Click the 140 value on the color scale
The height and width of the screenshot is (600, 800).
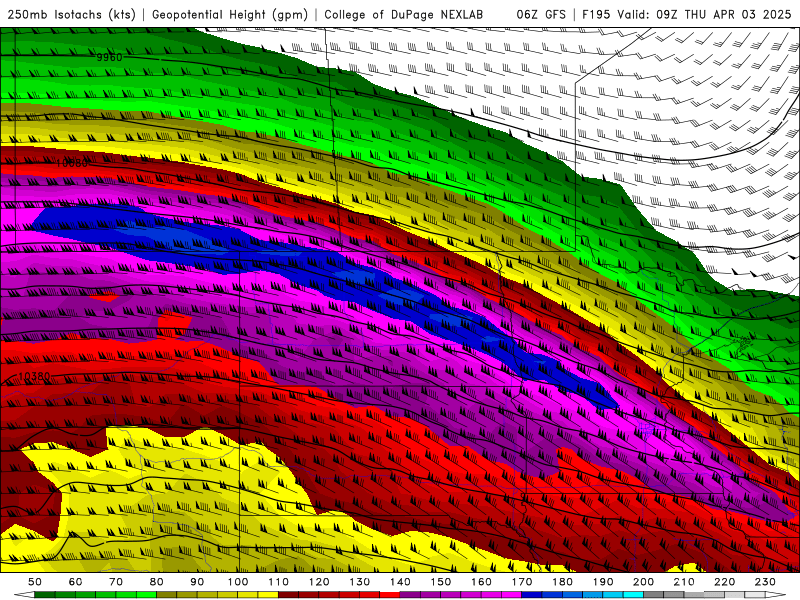pyautogui.click(x=400, y=582)
